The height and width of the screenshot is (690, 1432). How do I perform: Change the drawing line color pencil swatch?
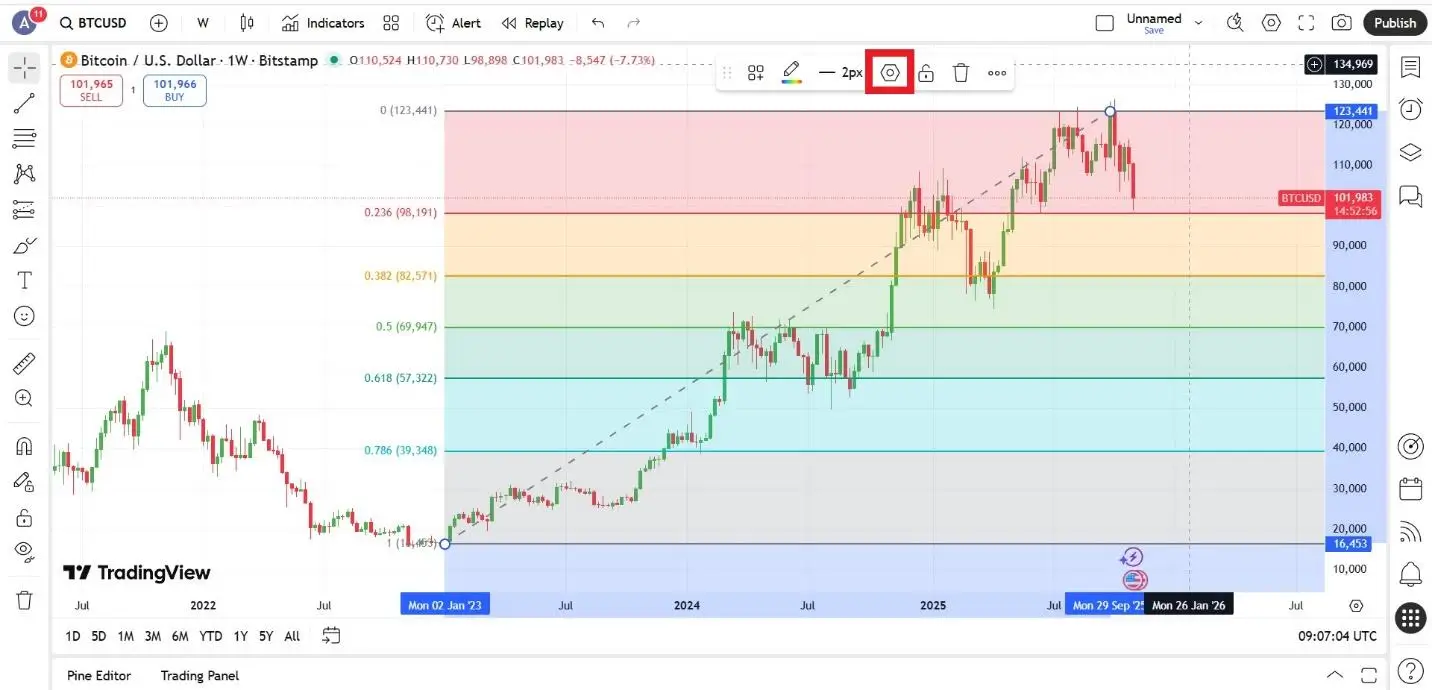(x=791, y=73)
